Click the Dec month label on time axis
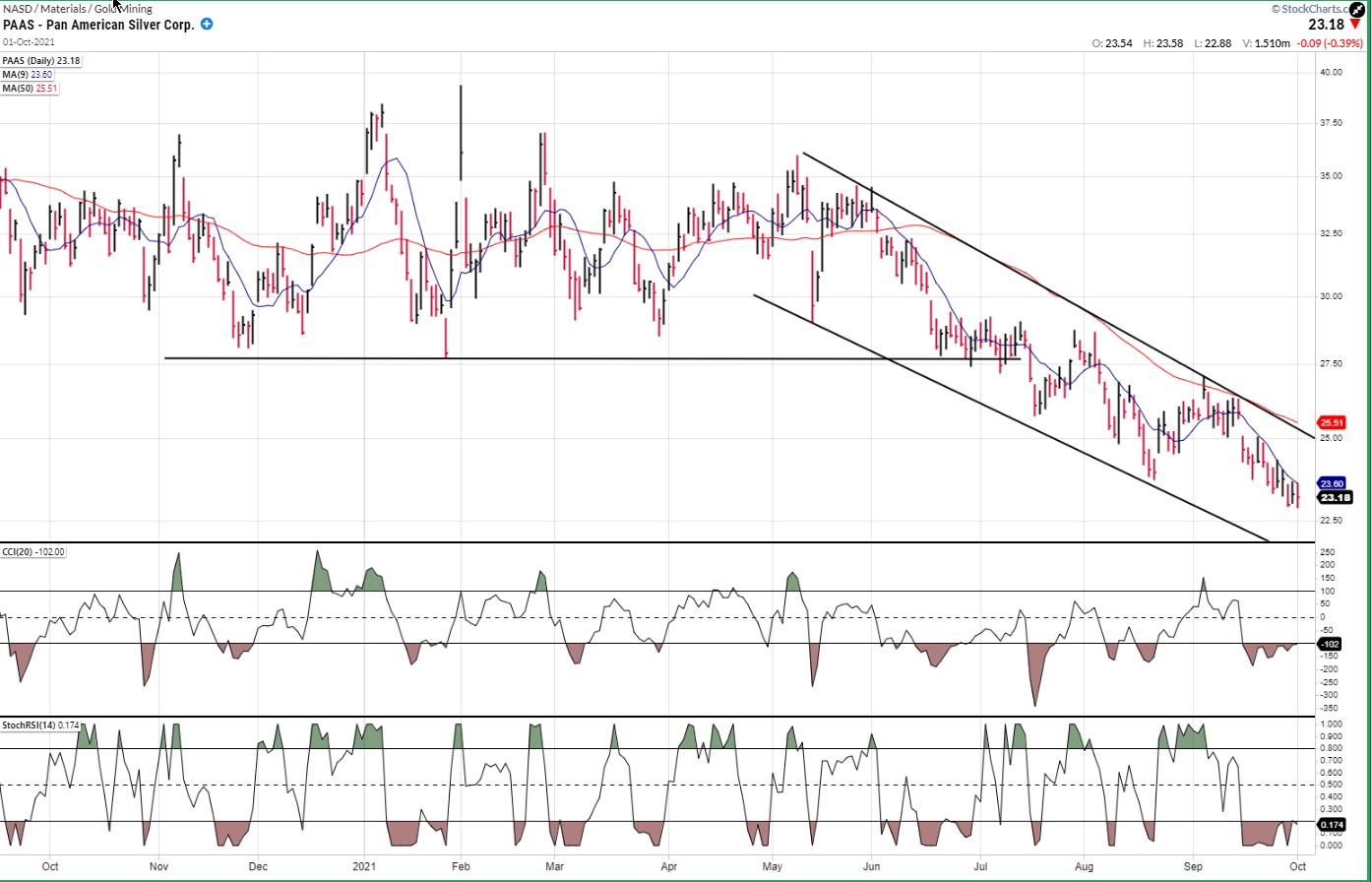Screen dimensions: 1372x882 click(258, 867)
